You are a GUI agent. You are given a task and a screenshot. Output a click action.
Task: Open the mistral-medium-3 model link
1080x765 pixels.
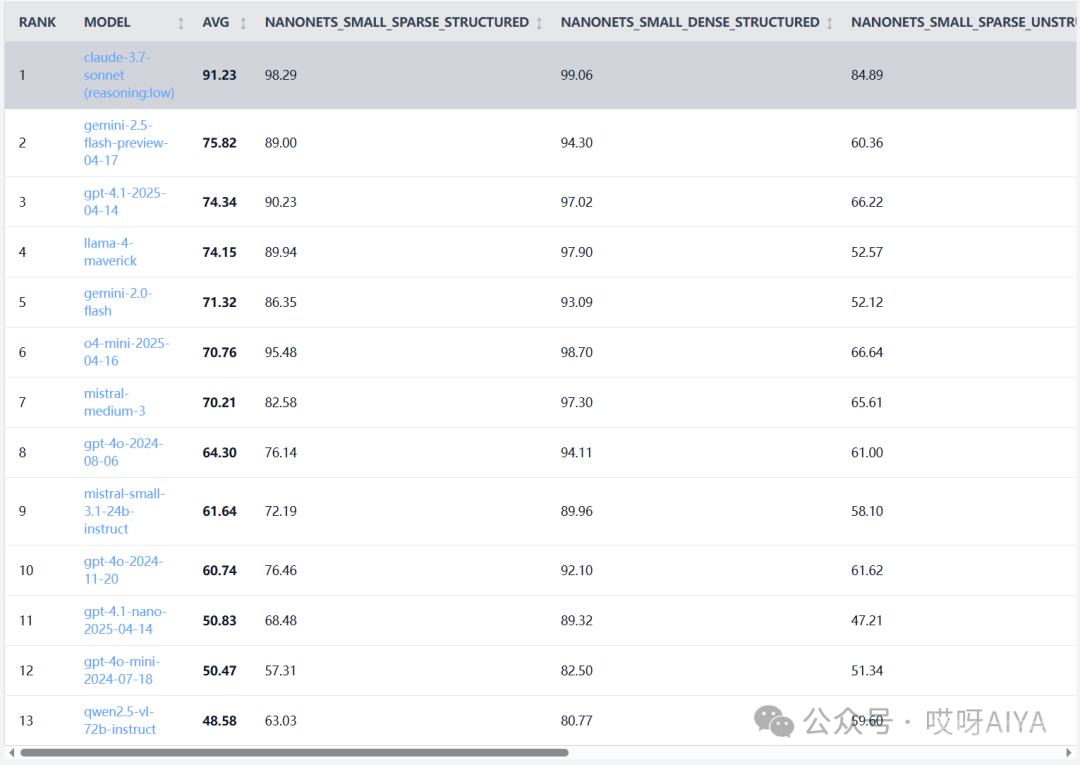tap(114, 402)
